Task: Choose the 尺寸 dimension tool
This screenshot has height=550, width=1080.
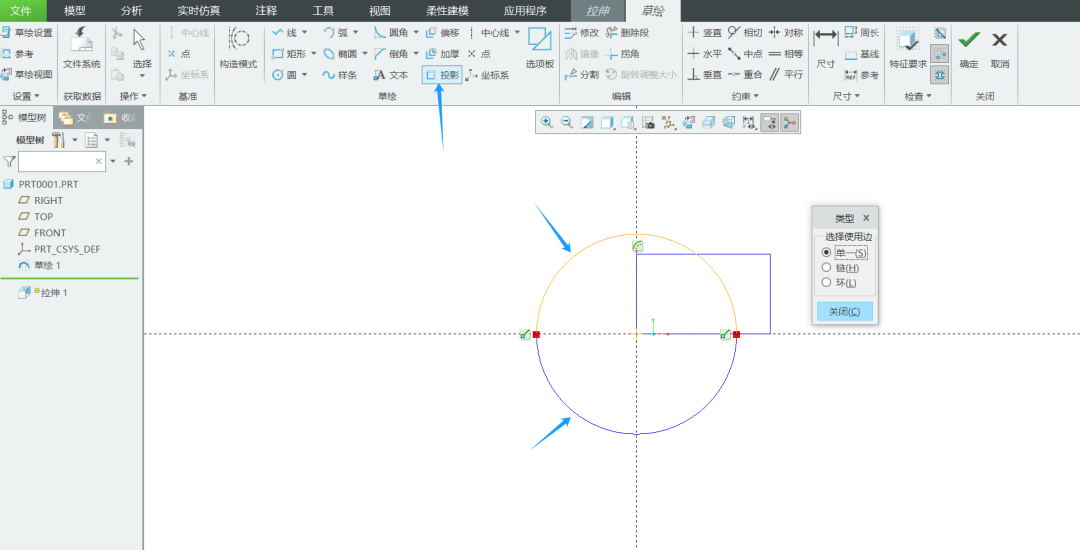Action: coord(826,40)
